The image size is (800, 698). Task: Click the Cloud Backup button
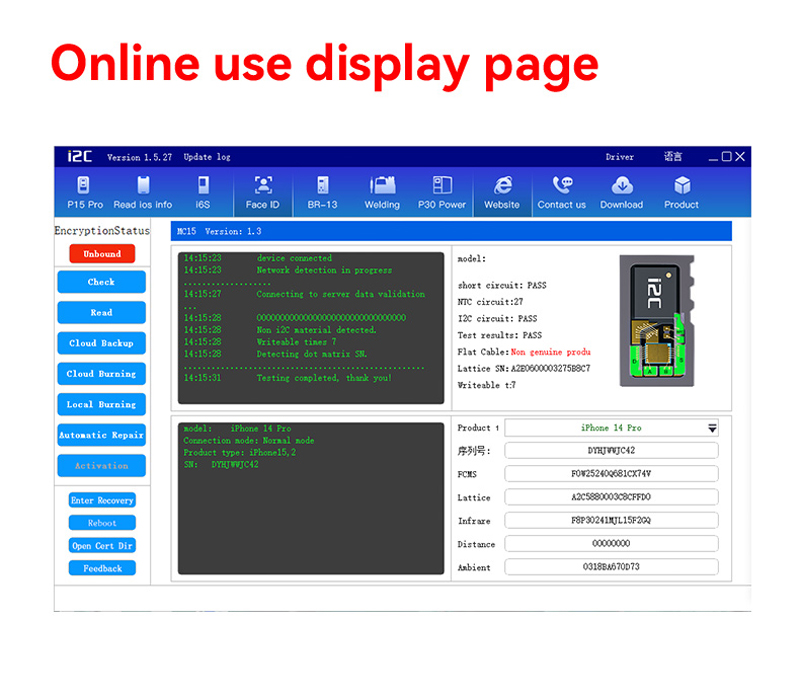102,343
